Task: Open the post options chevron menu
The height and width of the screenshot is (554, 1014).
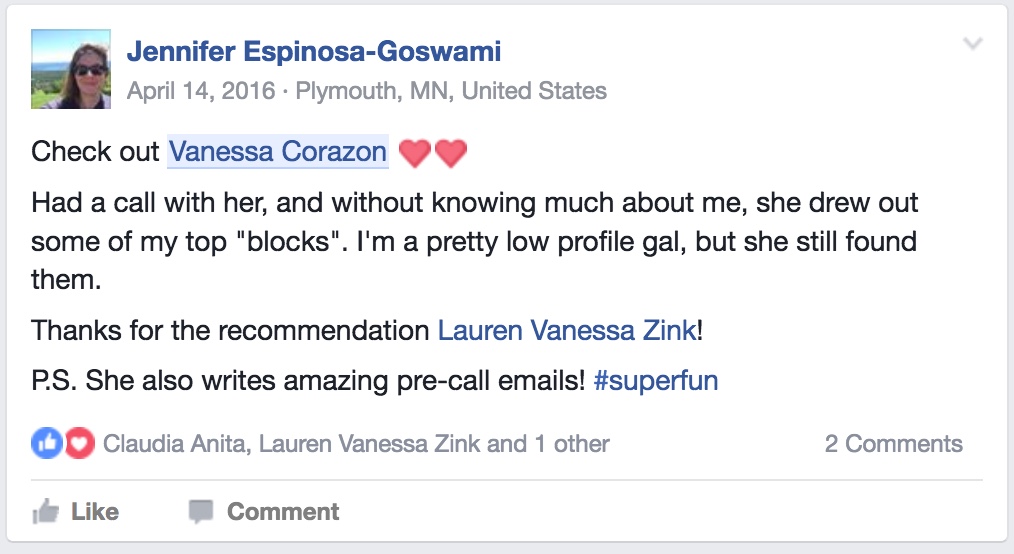Action: point(973,43)
